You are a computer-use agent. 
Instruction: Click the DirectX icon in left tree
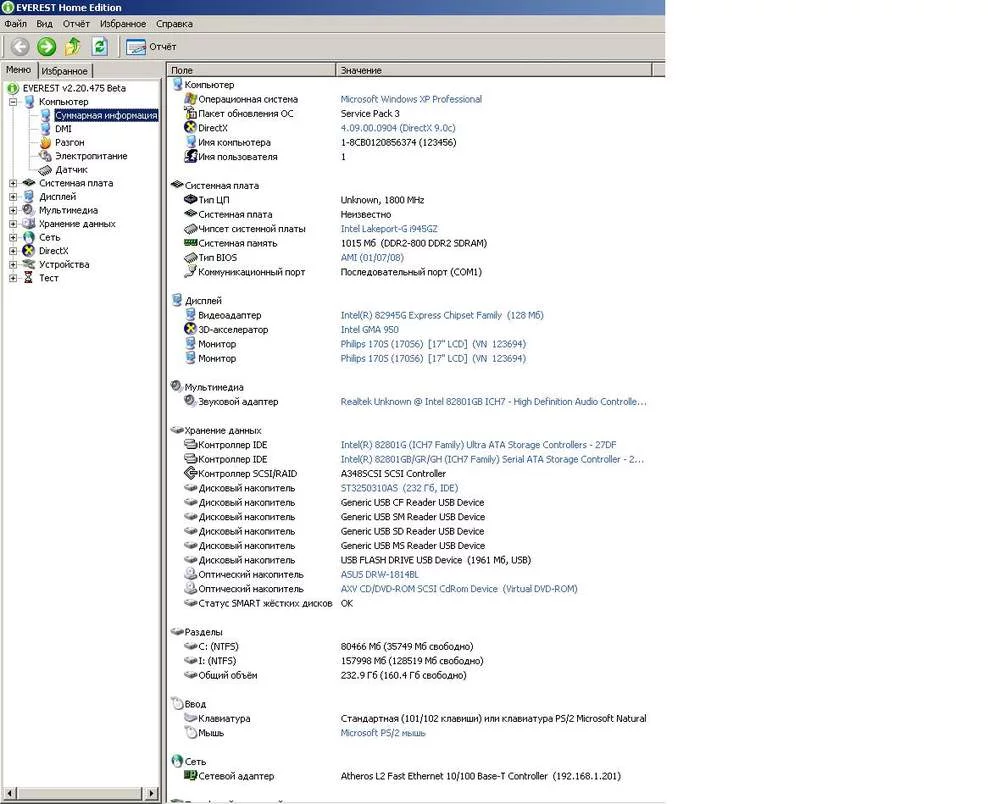[x=29, y=251]
